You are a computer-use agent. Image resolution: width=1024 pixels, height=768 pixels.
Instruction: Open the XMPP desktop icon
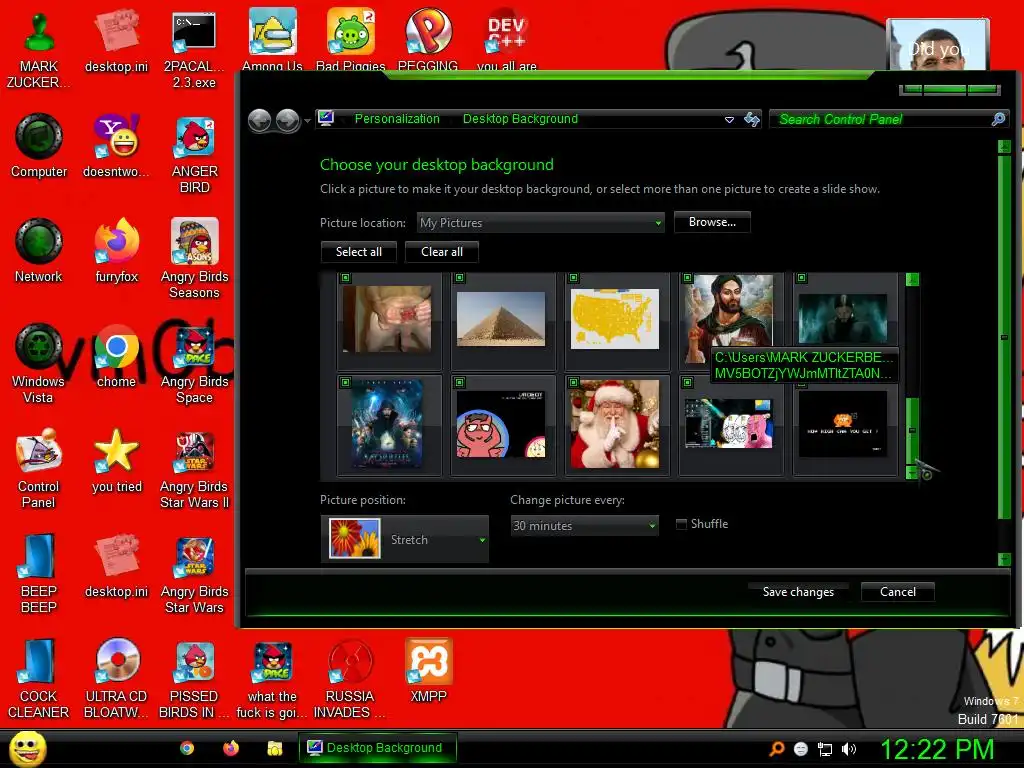[428, 671]
